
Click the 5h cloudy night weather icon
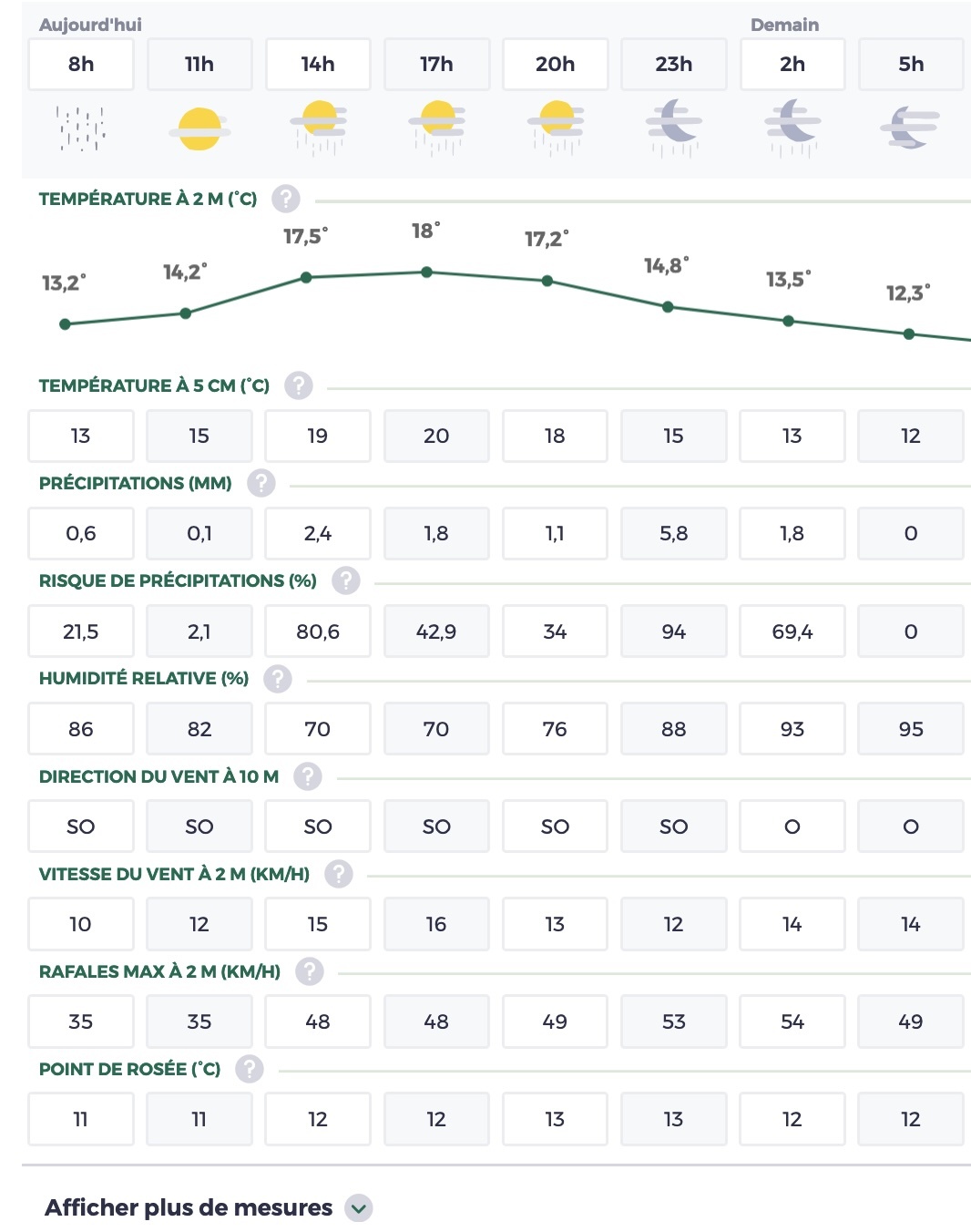point(911,127)
